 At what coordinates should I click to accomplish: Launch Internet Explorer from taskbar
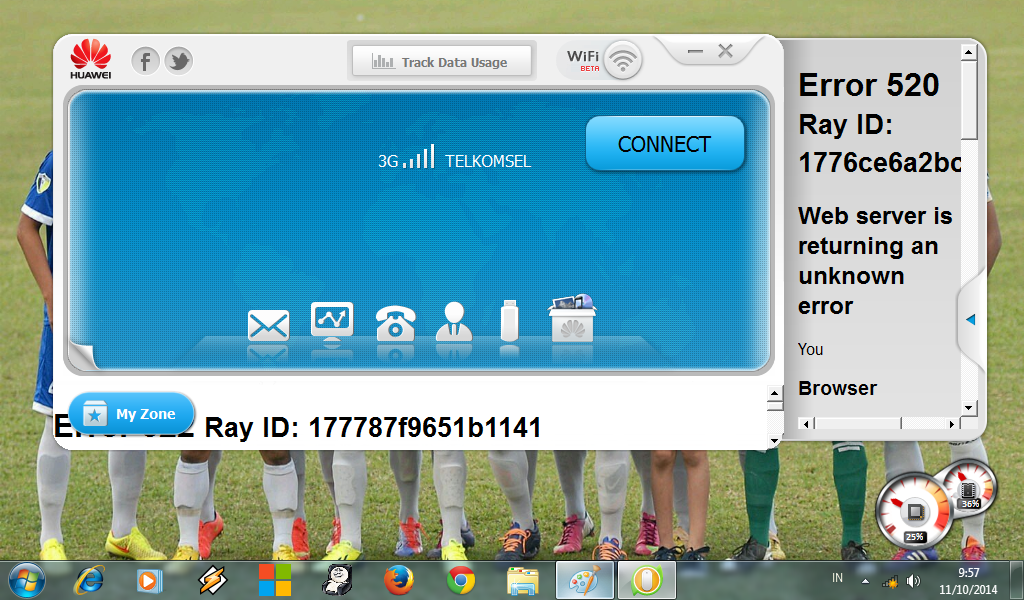89,580
